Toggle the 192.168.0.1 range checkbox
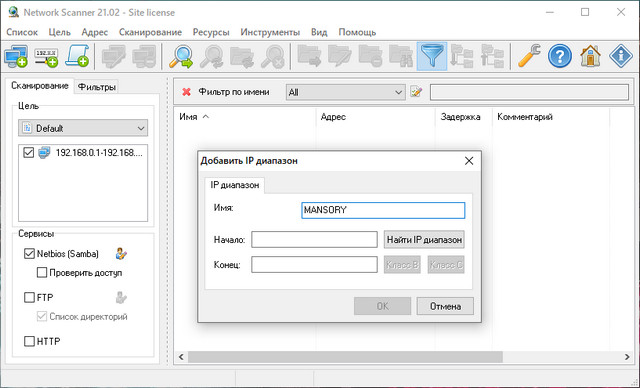Screen dimensions: 640x388 coord(29,153)
